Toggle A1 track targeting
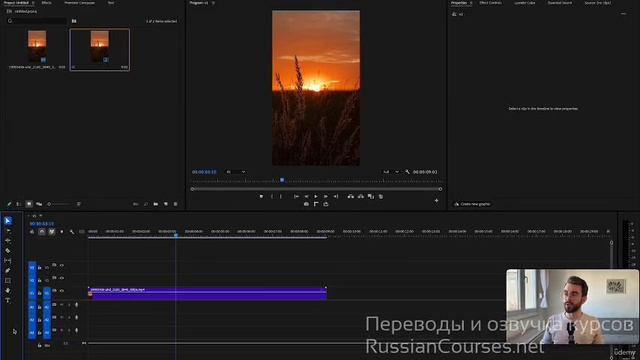This screenshot has height=360, width=640. (x=47, y=307)
